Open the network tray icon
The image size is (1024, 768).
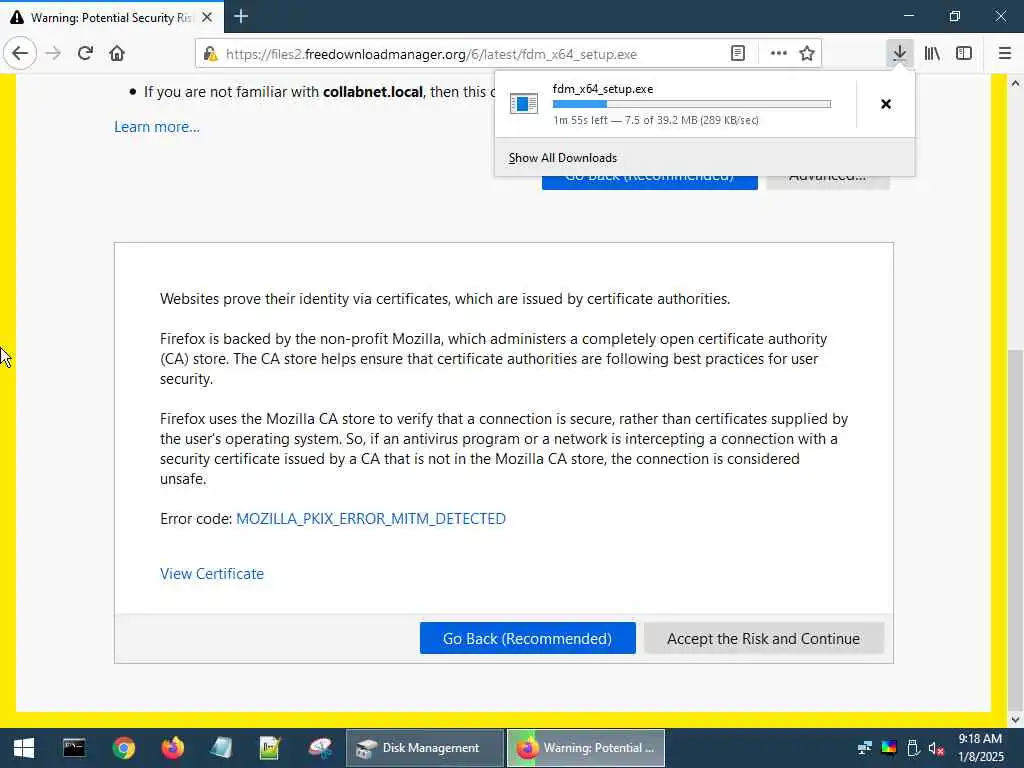pos(865,748)
